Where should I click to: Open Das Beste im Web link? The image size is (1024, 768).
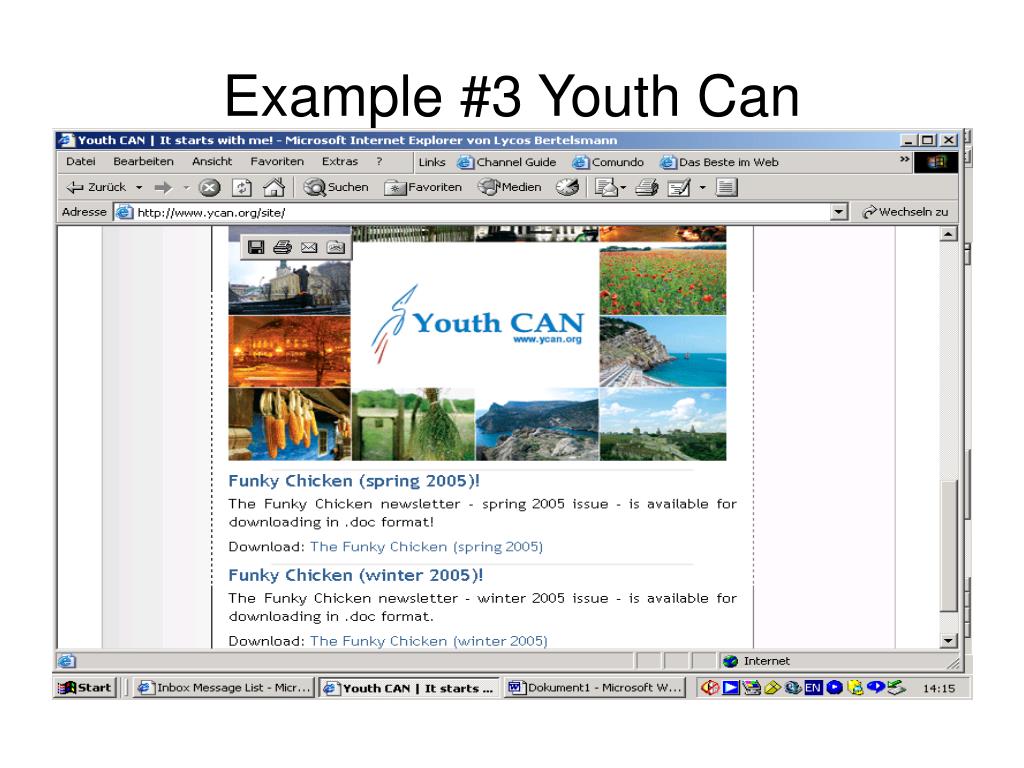tap(719, 163)
